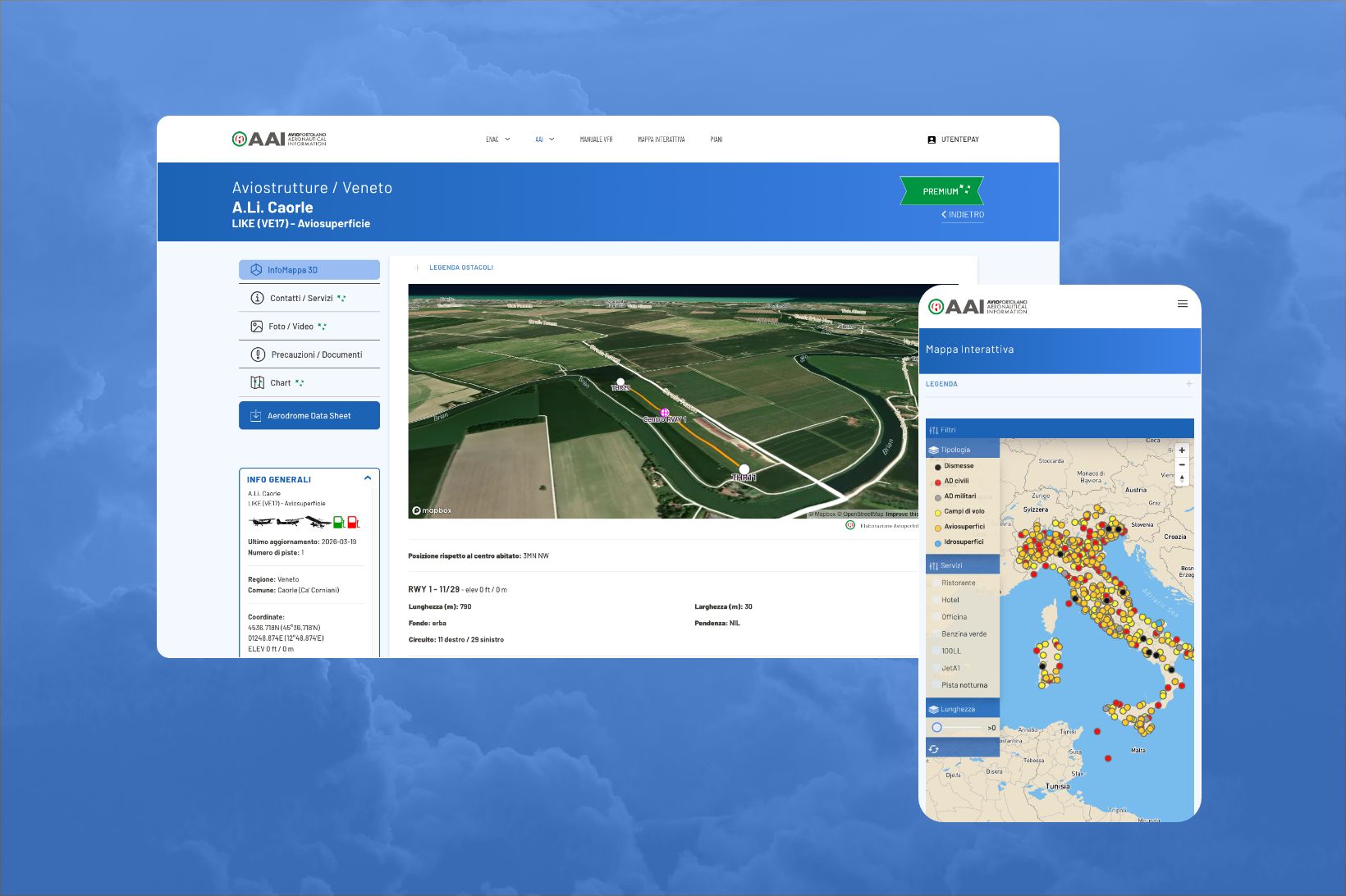Expand the Legenda Ostacoli section
The width and height of the screenshot is (1346, 896).
[x=417, y=267]
